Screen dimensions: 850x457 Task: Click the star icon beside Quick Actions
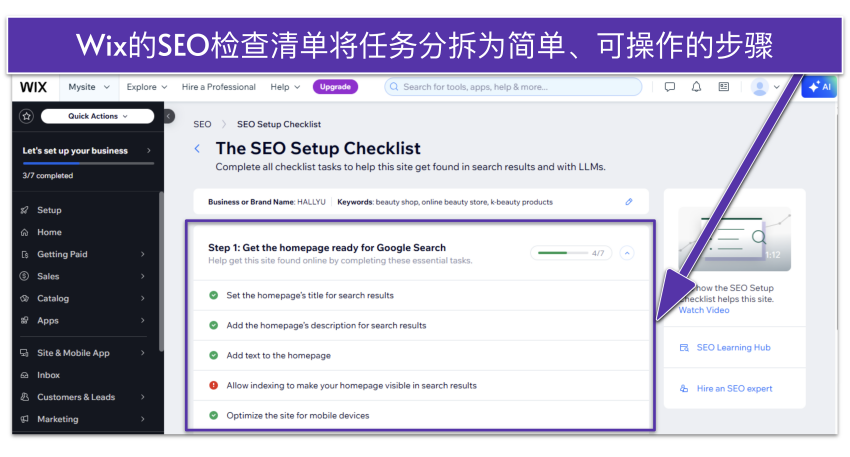26,116
